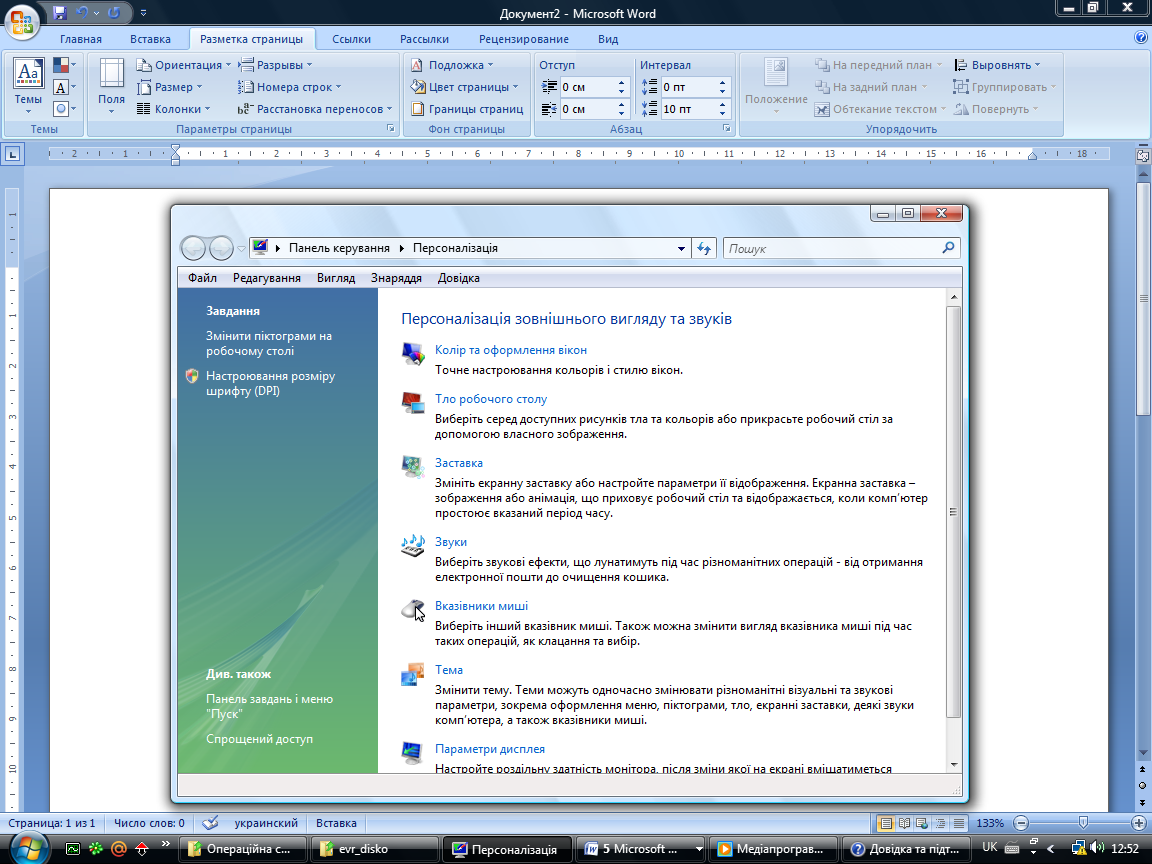Open Знаряддя menu in Personalization window
Screen dimensions: 1152x864
click(396, 278)
